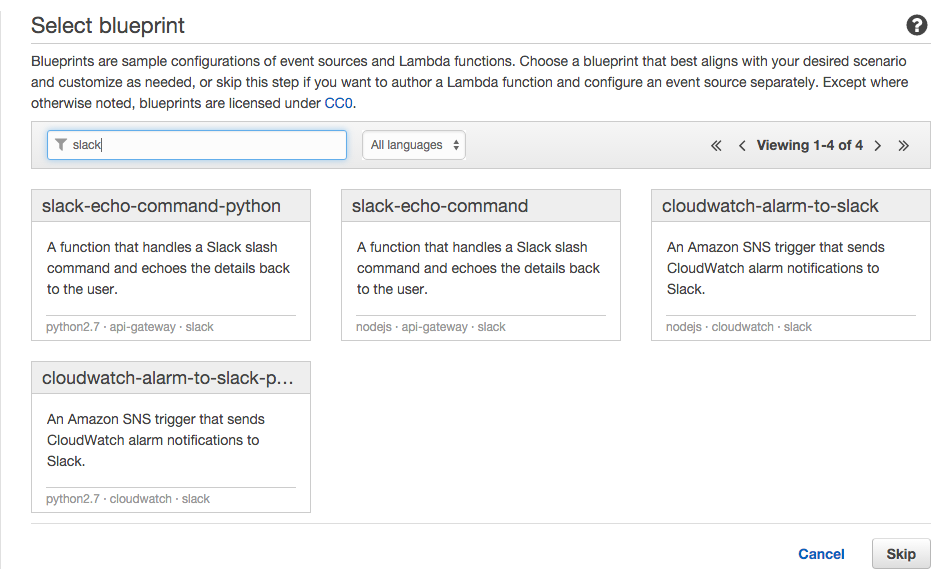
Task: Click the nodejs api-gateway slack tags
Action: pos(431,327)
